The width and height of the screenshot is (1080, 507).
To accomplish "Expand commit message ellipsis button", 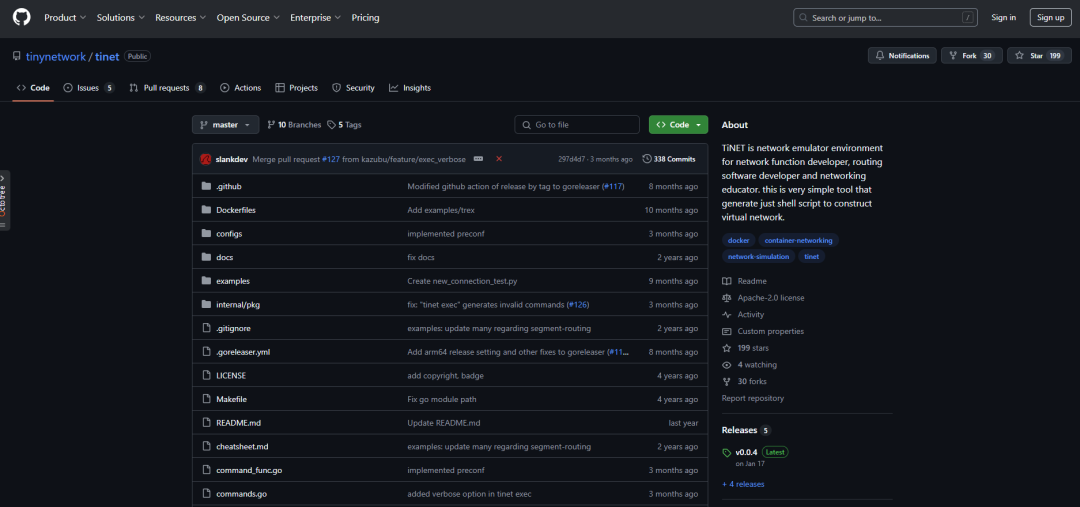I will (x=478, y=159).
